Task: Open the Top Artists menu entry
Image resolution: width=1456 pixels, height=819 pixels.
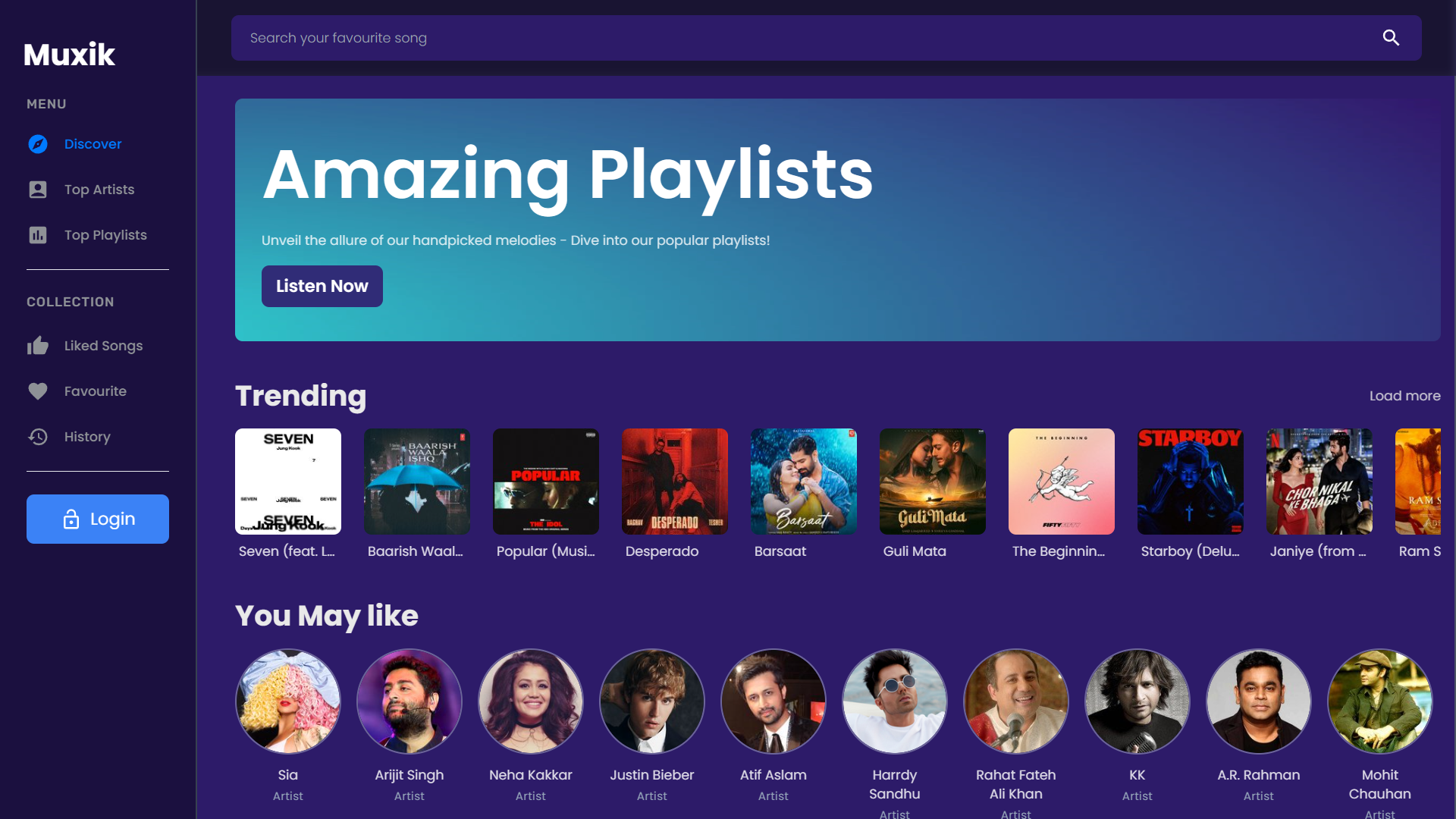Action: [99, 189]
